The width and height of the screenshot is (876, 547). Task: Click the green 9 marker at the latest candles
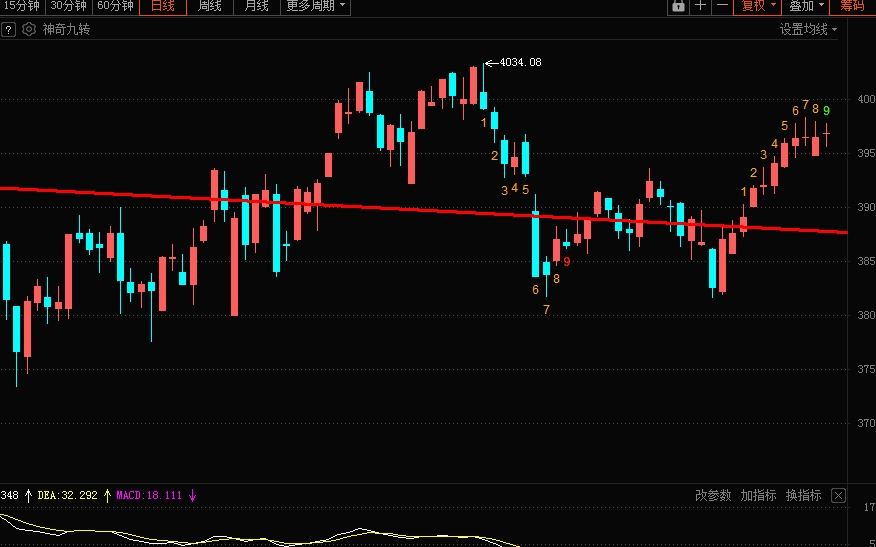[826, 111]
